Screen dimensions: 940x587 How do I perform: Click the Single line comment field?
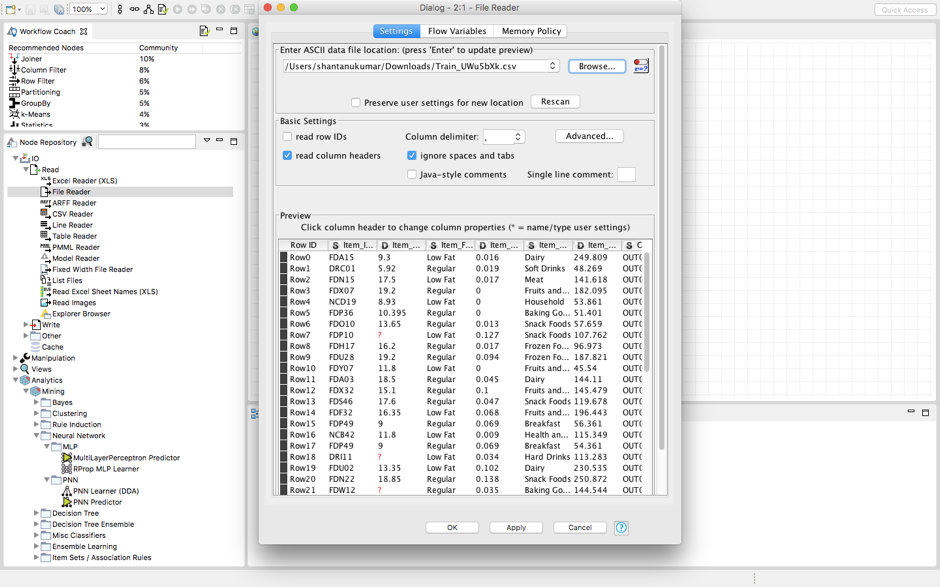(x=626, y=175)
